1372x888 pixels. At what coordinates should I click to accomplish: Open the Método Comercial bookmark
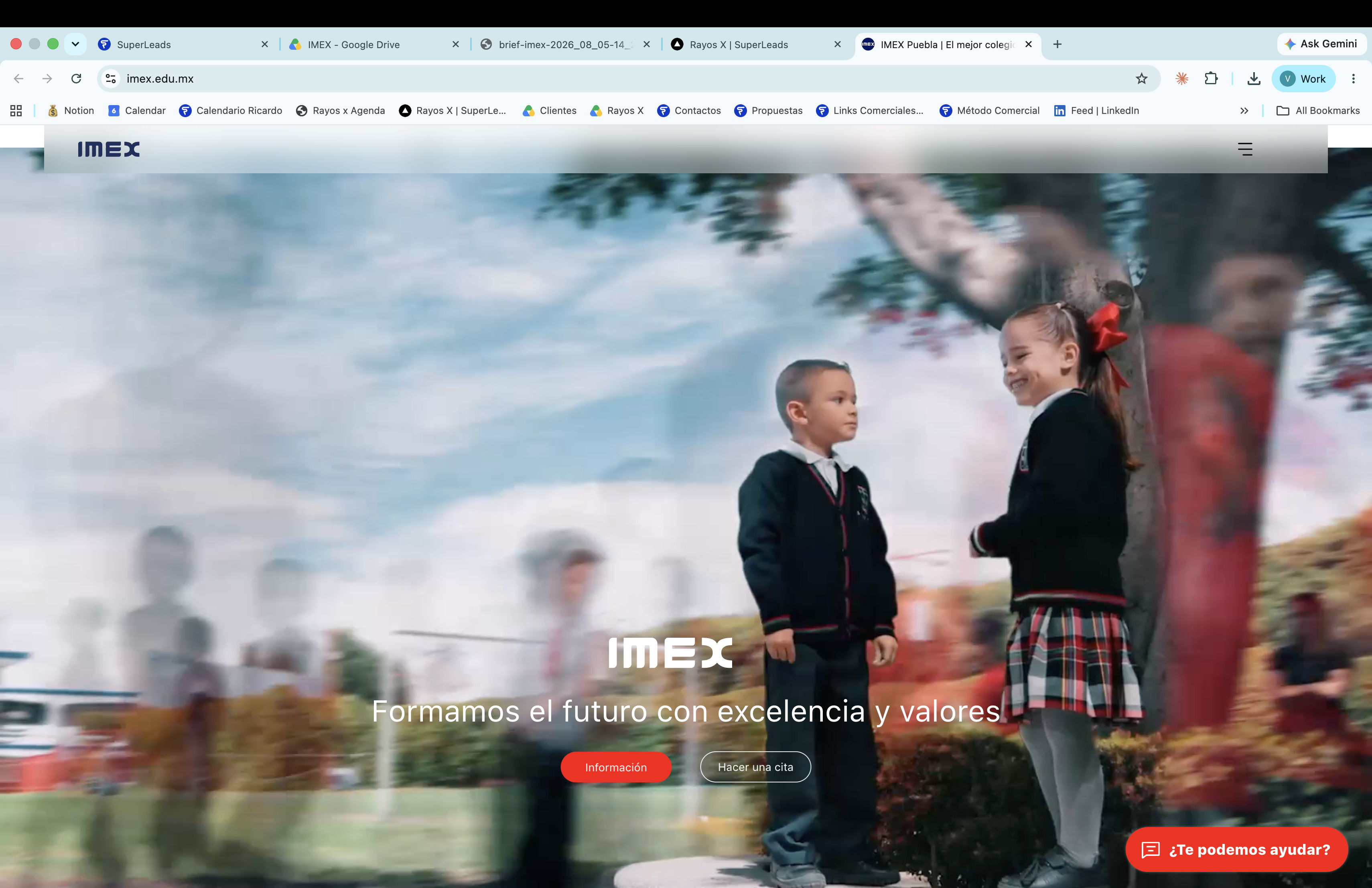989,111
